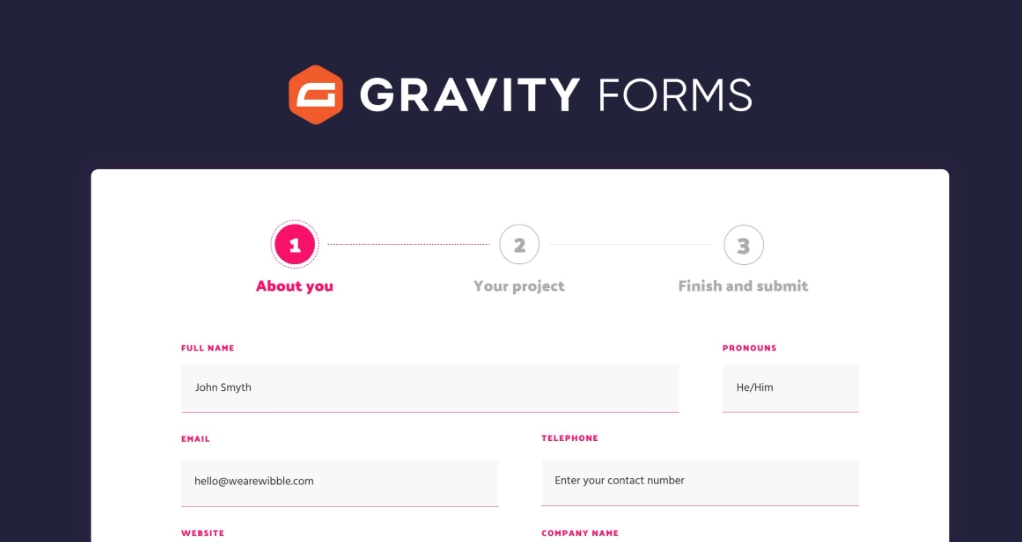Go to the step 2 circle
This screenshot has width=1022, height=542.
pyautogui.click(x=519, y=245)
